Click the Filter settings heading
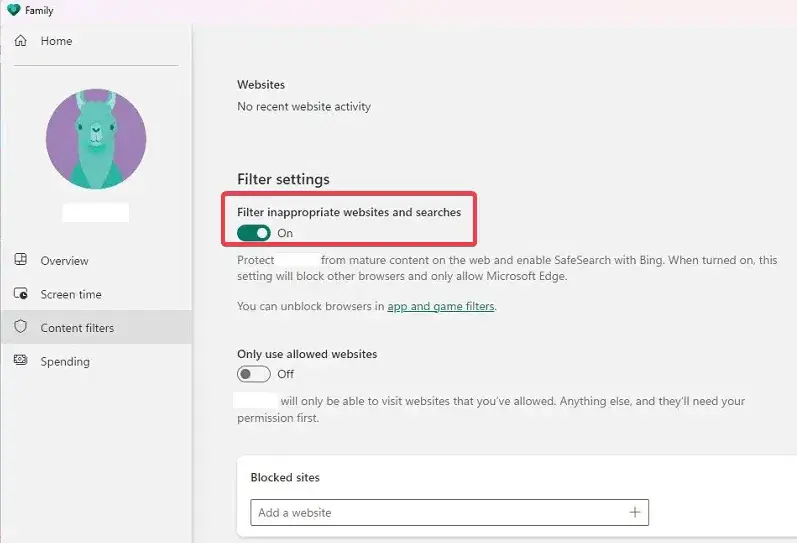The height and width of the screenshot is (543, 797). 283,179
